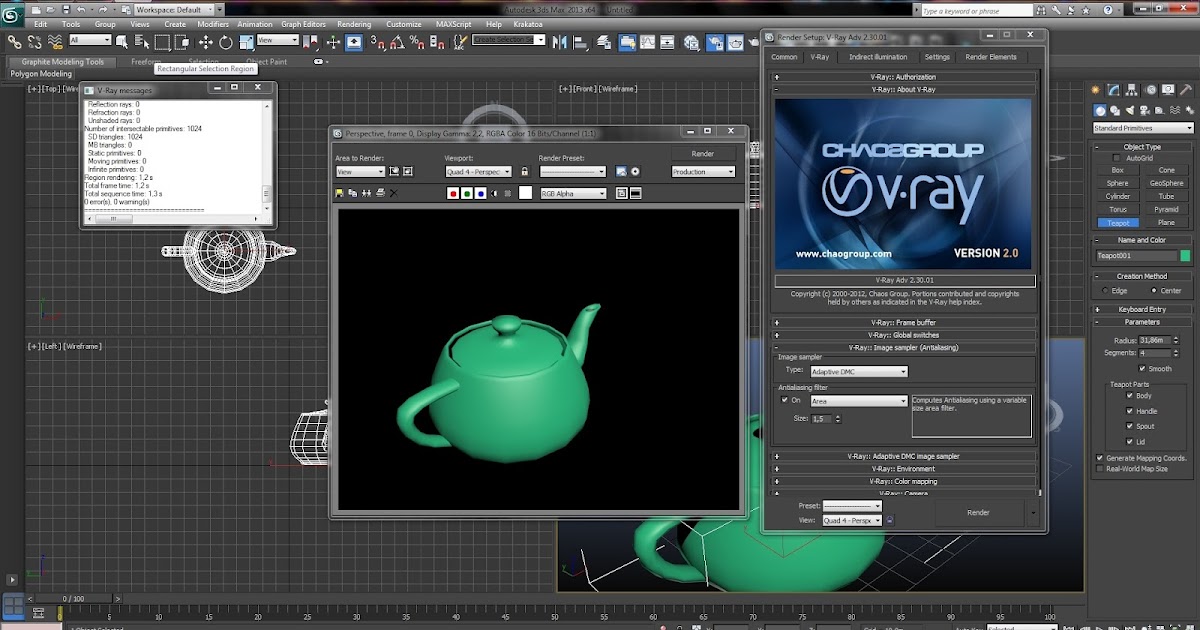The image size is (1200, 630).
Task: Open the Image sampler Type dropdown
Action: pos(859,371)
